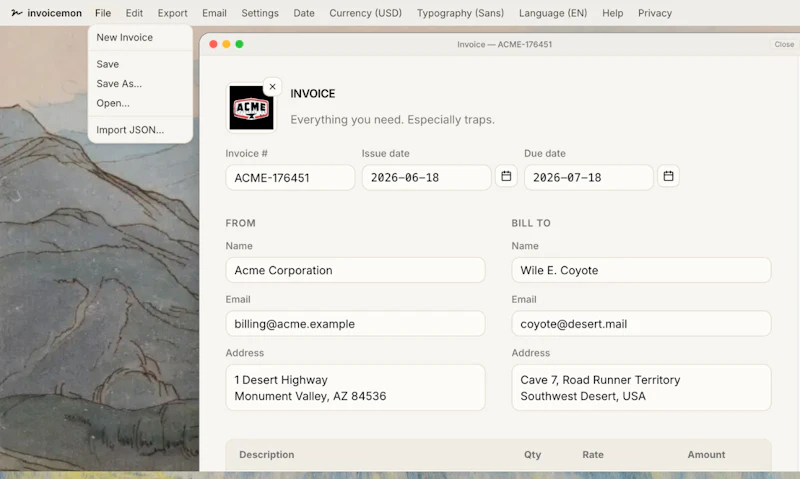The image size is (800, 479).
Task: Click the green maximize traffic light
Action: pyautogui.click(x=239, y=44)
